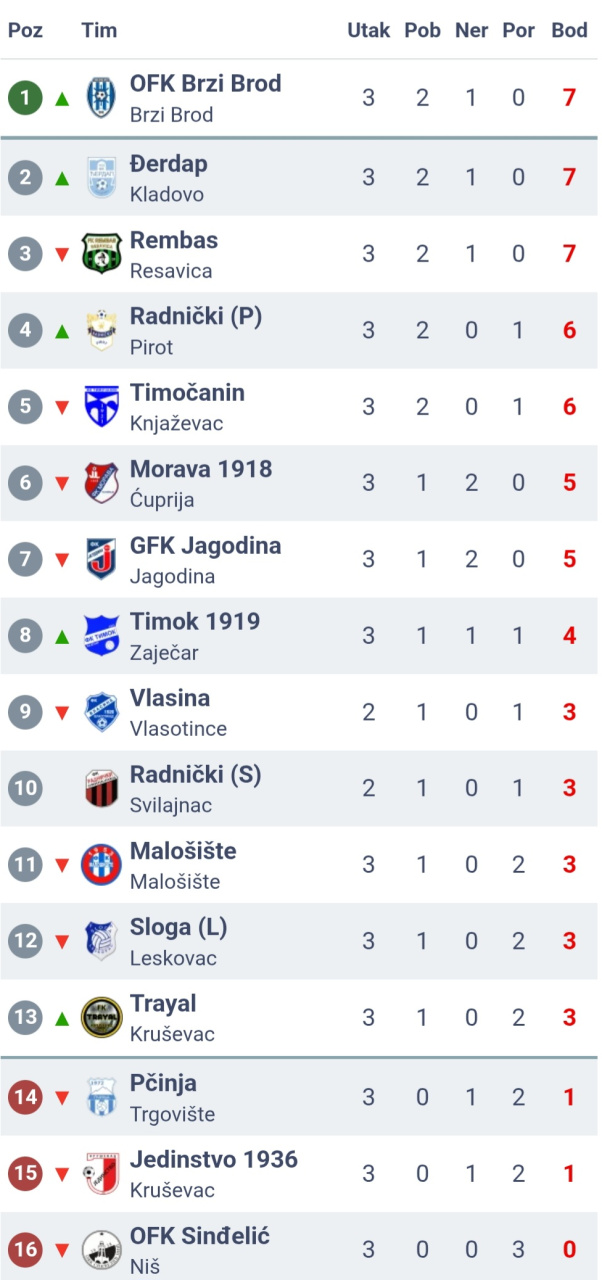Click the Pčinja Trgovište points value

click(569, 1098)
